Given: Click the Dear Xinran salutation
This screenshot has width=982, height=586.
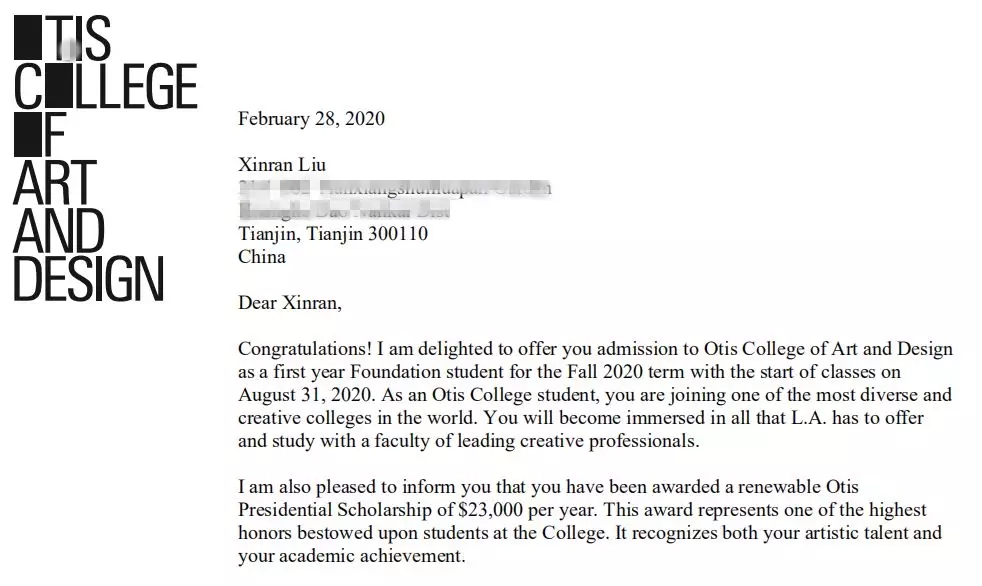Looking at the screenshot, I should (x=290, y=303).
